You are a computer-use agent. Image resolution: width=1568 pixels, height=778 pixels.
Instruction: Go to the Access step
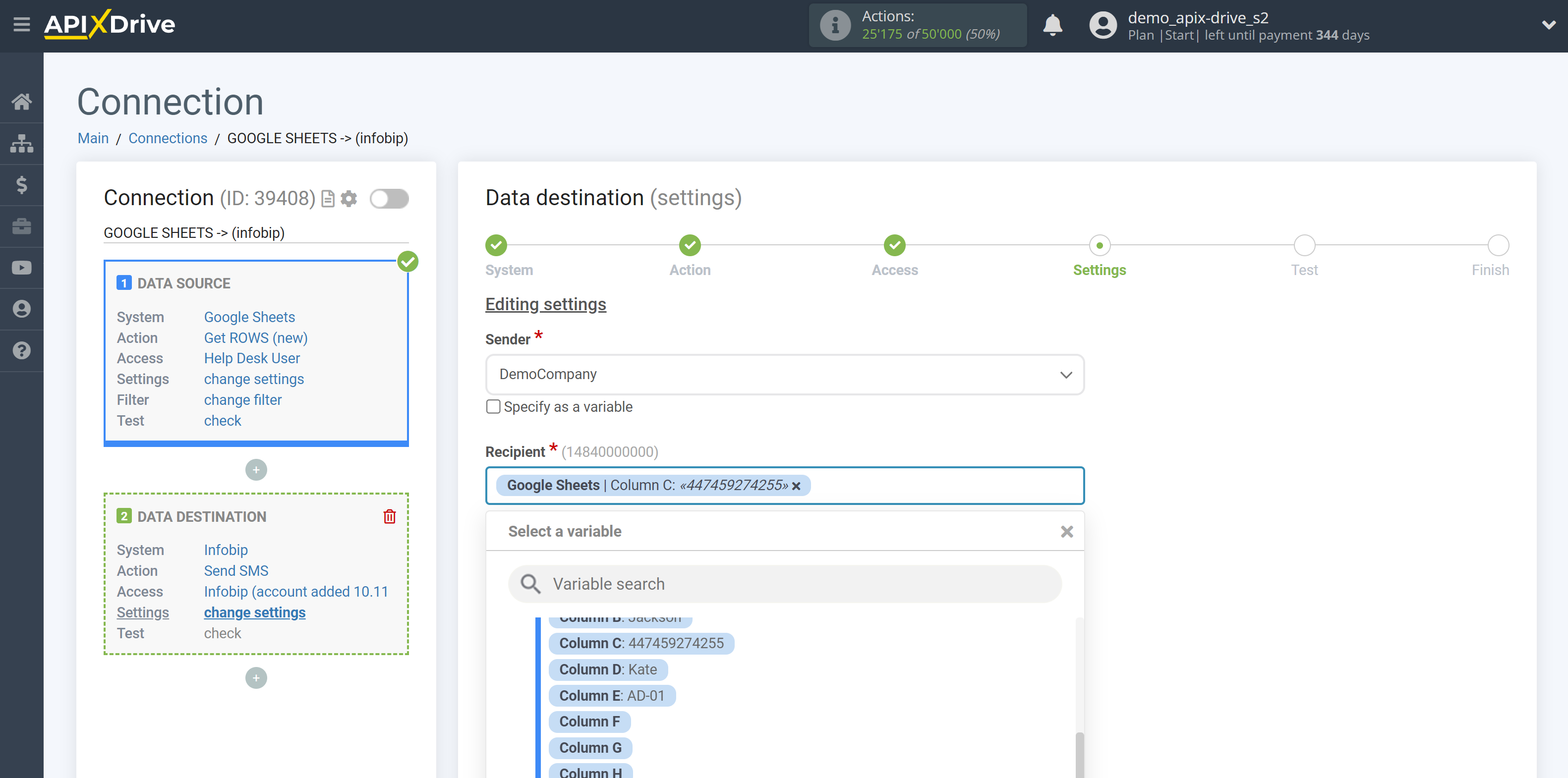point(894,245)
